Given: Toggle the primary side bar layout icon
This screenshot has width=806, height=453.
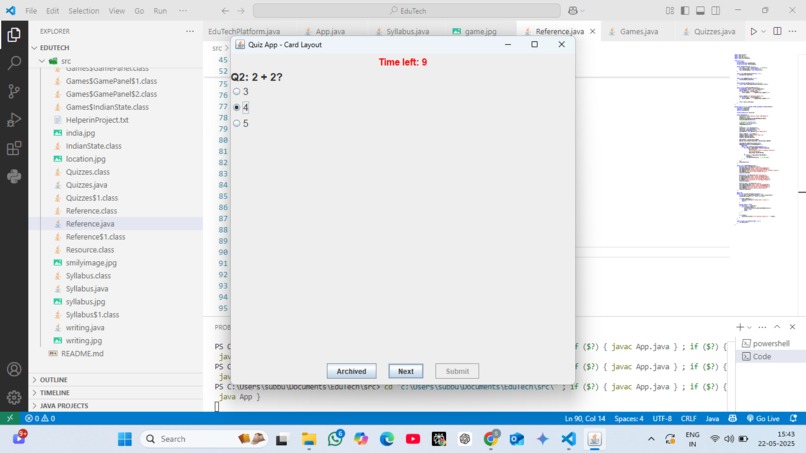Looking at the screenshot, I should click(685, 11).
